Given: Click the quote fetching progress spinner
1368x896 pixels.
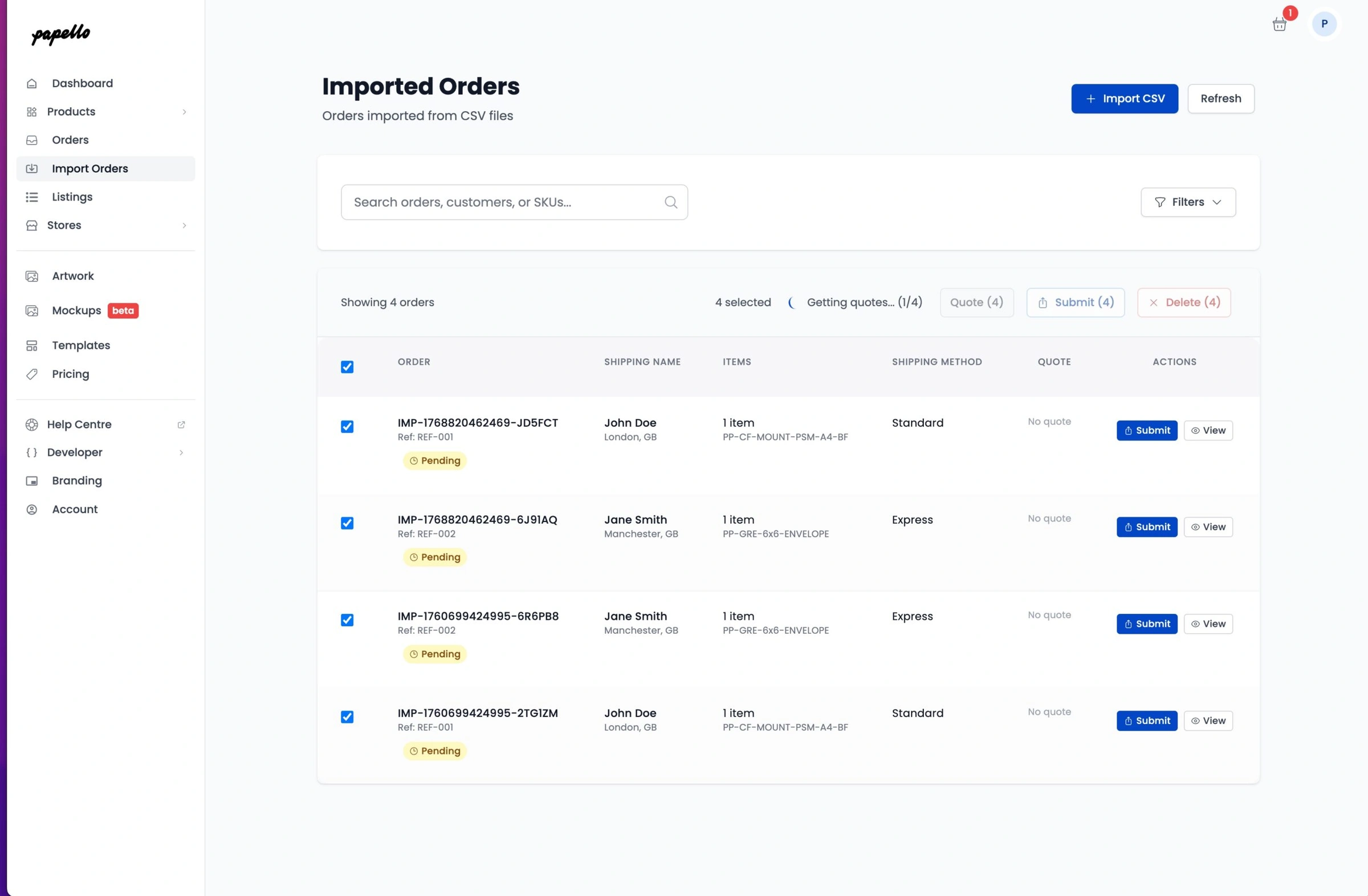Looking at the screenshot, I should tap(792, 302).
